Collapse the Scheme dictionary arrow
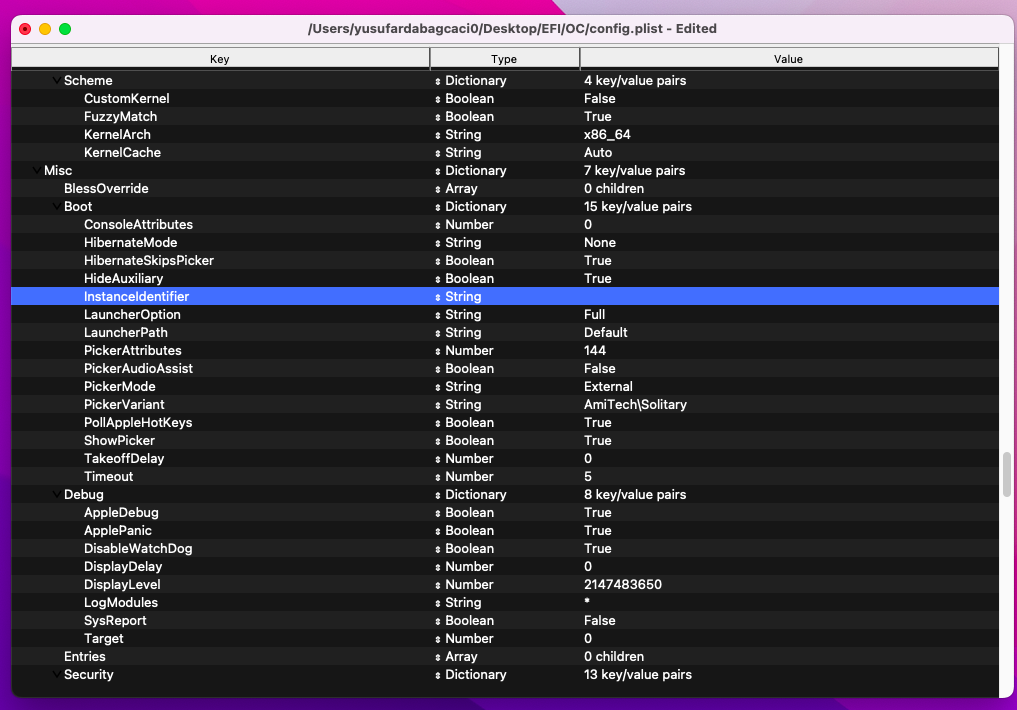The width and height of the screenshot is (1017, 710). click(x=56, y=81)
